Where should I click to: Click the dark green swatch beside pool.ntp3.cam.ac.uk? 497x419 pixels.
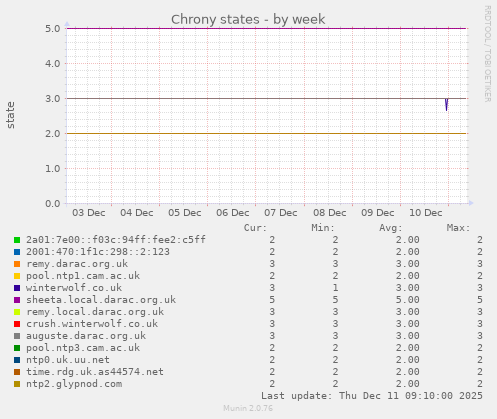pos(17,348)
